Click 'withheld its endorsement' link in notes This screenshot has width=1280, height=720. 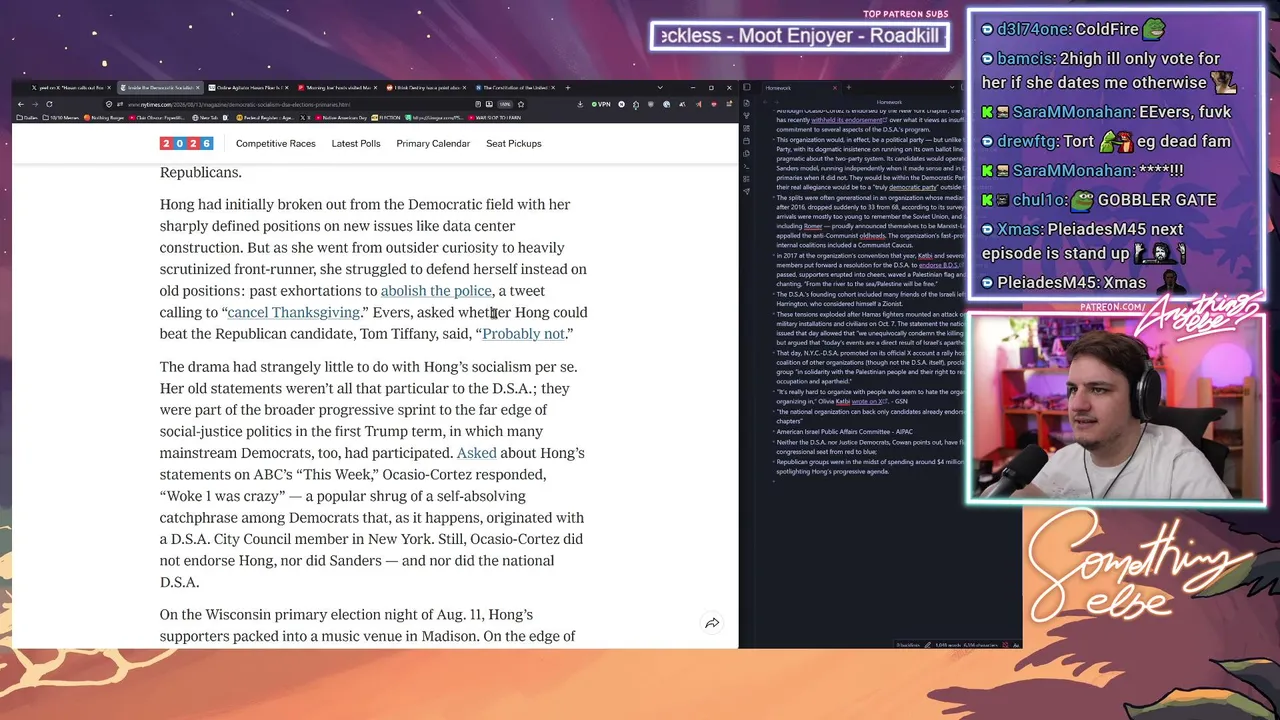click(x=846, y=120)
